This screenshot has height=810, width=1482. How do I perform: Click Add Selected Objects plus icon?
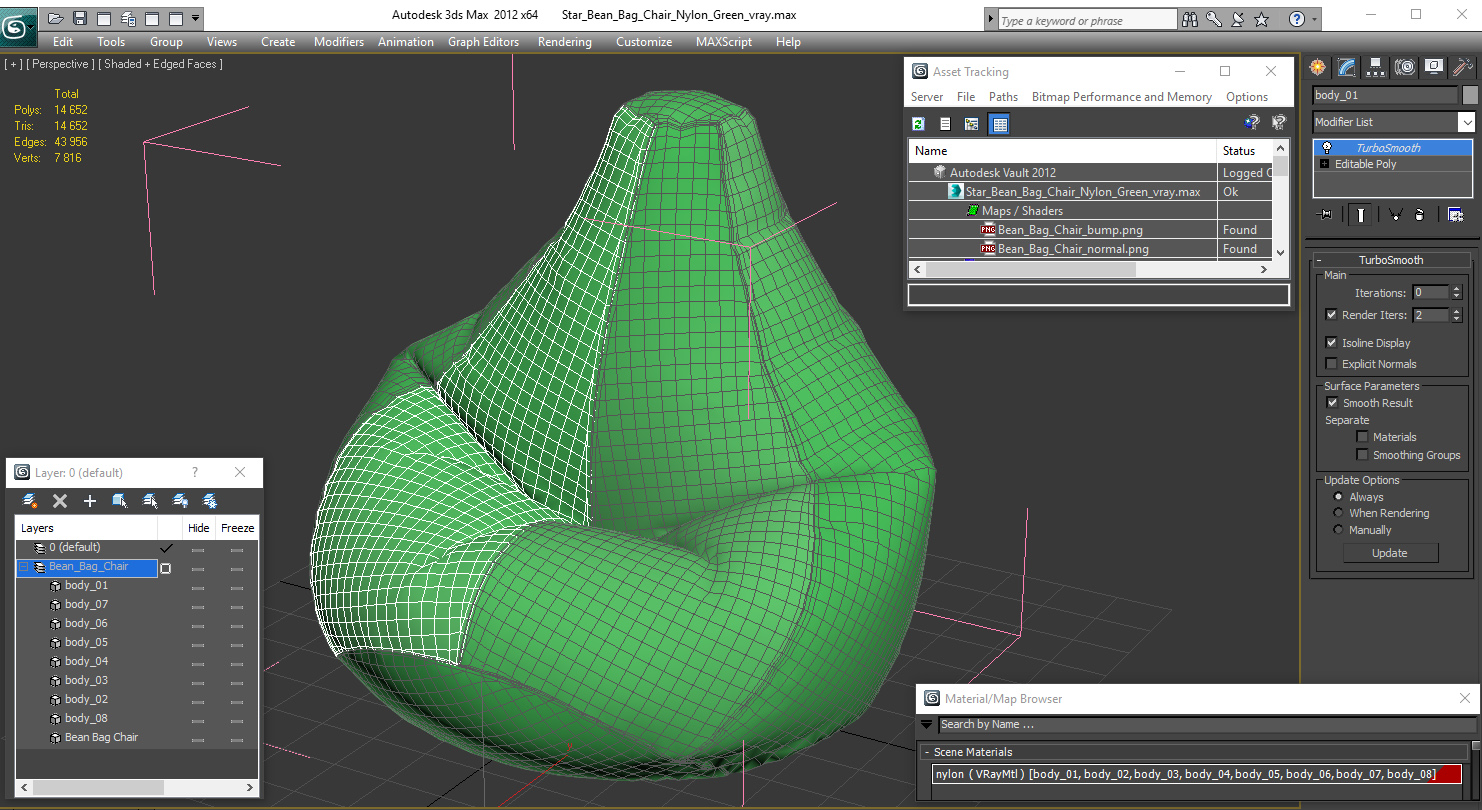coord(90,501)
